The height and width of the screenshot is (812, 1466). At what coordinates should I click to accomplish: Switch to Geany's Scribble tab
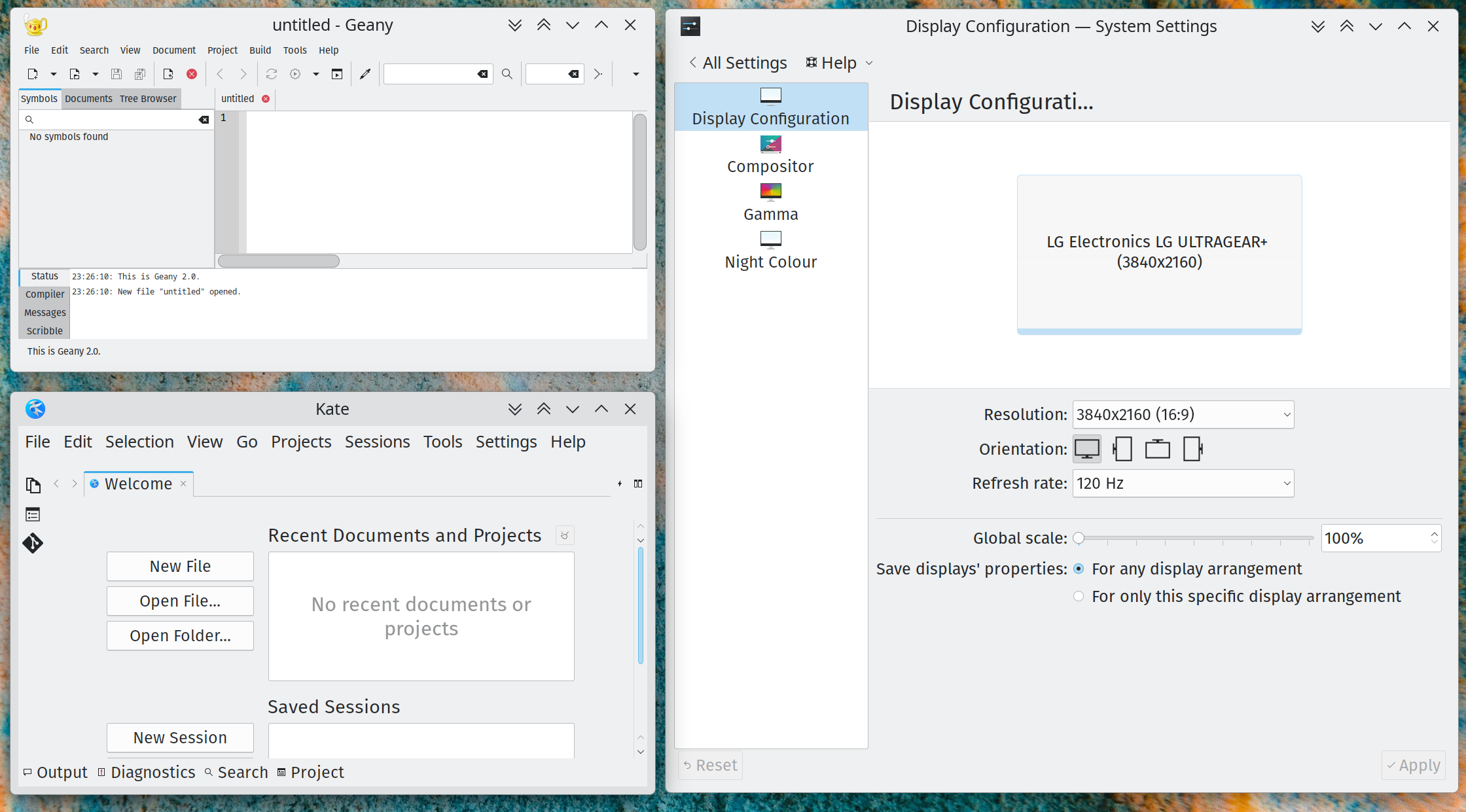[x=45, y=331]
